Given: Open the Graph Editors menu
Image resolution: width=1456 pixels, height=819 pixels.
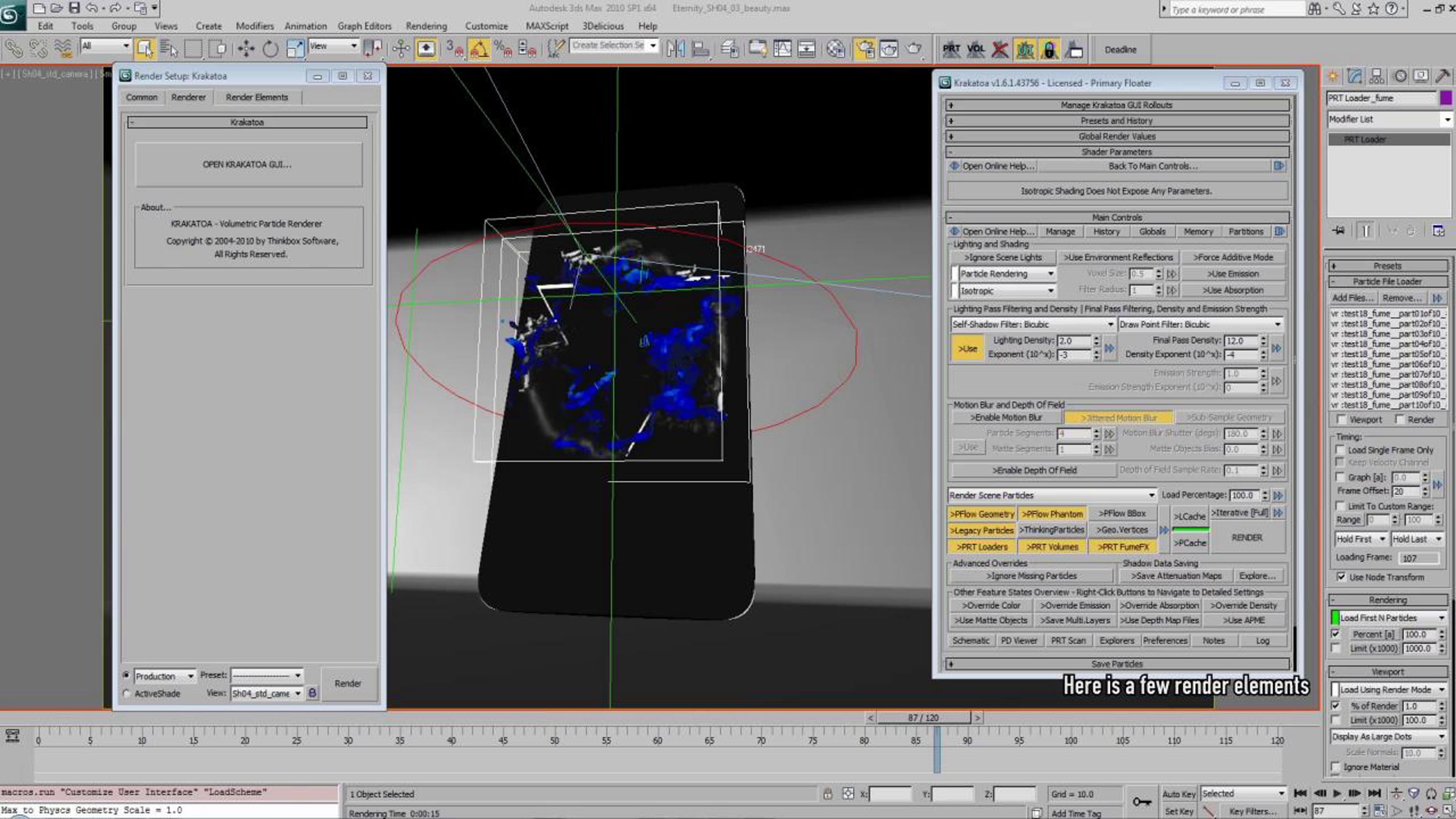Looking at the screenshot, I should tap(364, 26).
